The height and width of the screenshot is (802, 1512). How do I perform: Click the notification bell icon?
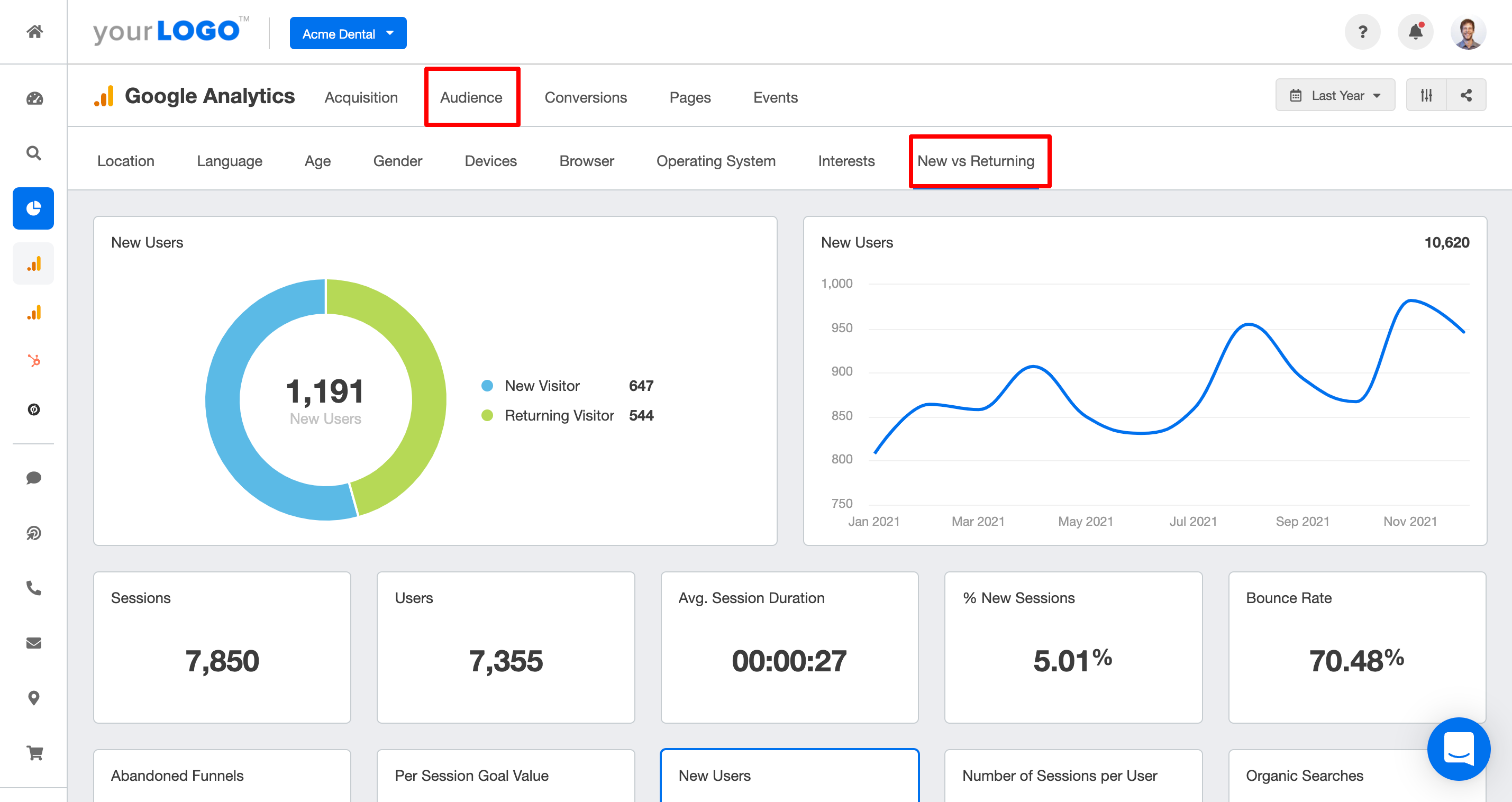[x=1415, y=32]
